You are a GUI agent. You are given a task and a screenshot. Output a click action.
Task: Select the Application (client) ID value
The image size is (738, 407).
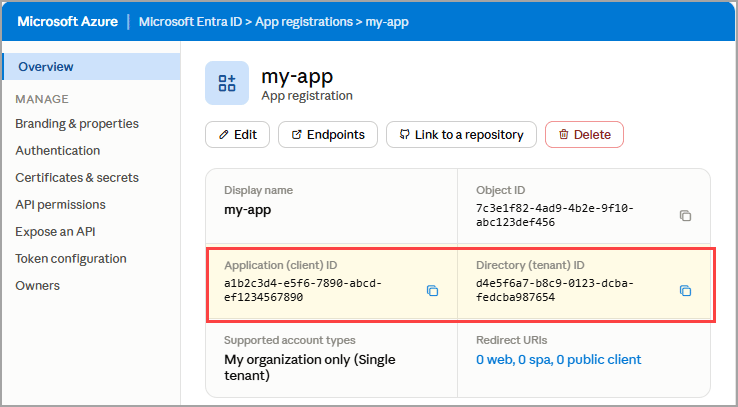(303, 290)
